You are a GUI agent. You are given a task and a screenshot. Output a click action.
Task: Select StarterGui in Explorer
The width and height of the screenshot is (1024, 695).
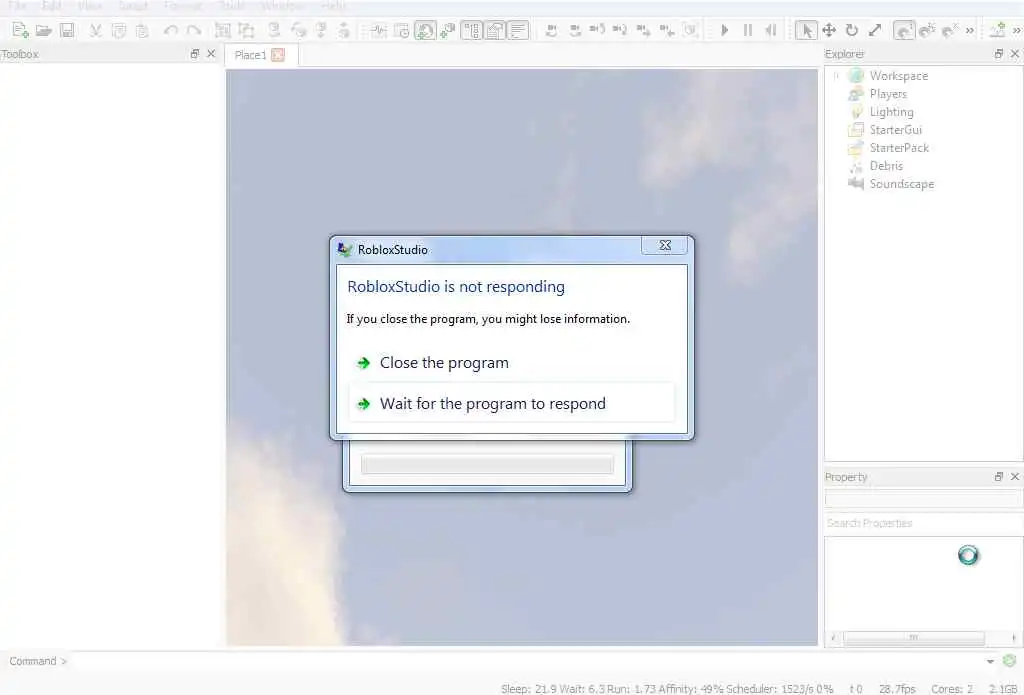coord(895,130)
